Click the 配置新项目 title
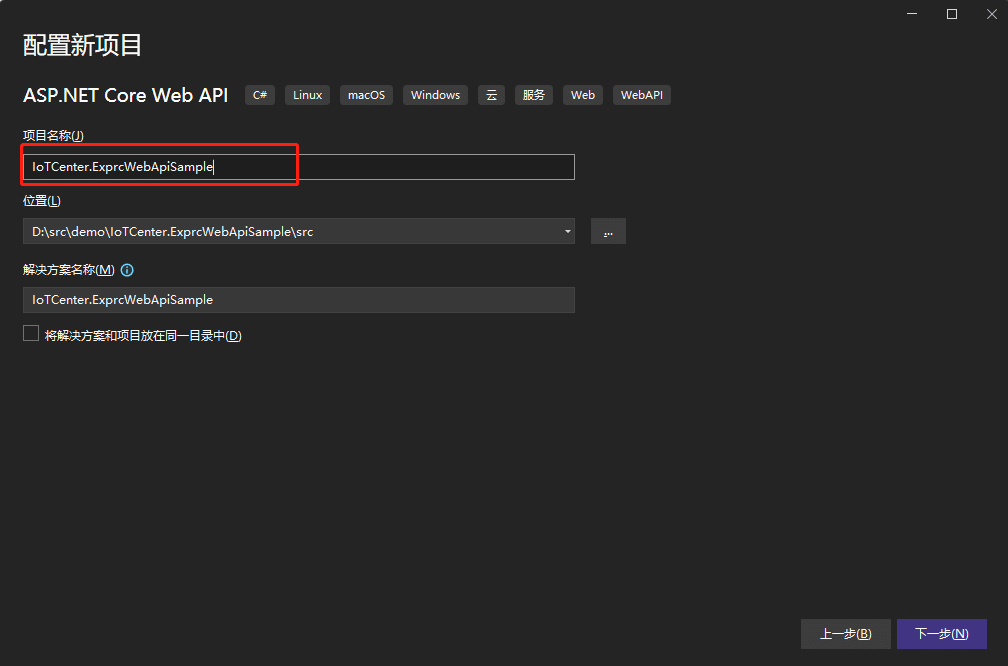 tap(82, 45)
